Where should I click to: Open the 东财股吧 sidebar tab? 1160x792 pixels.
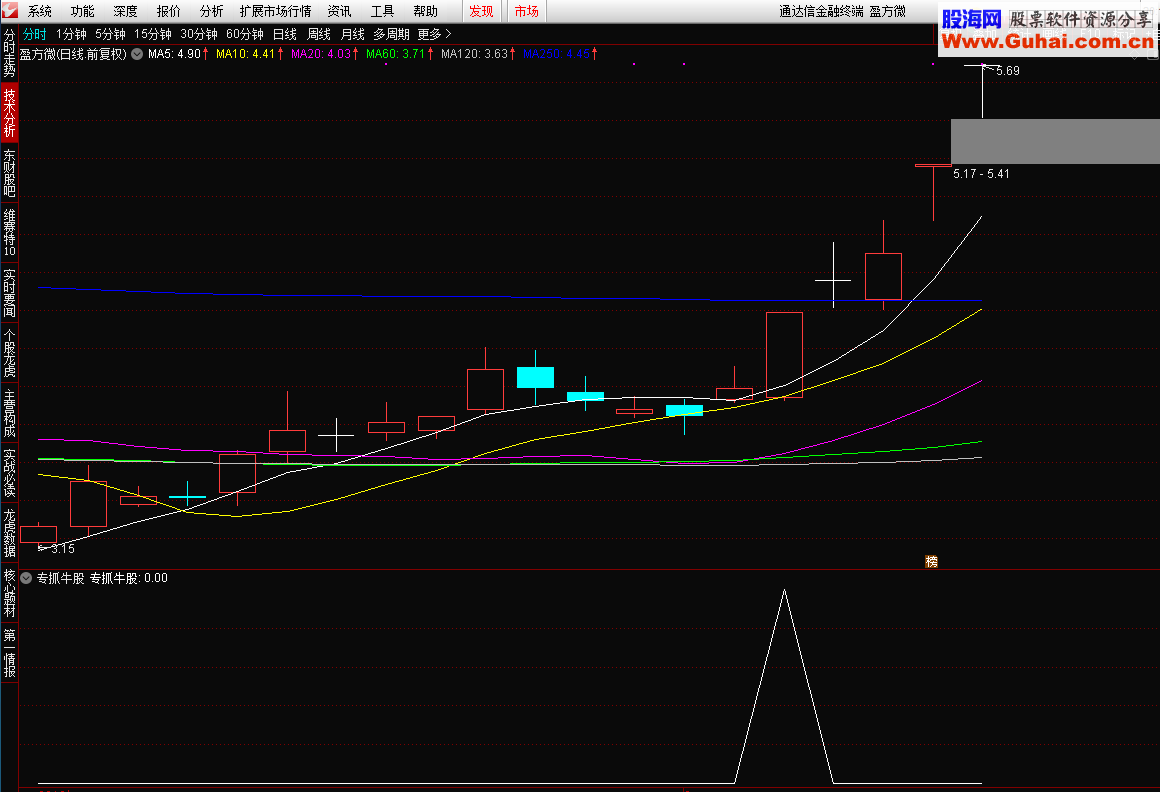pyautogui.click(x=10, y=173)
